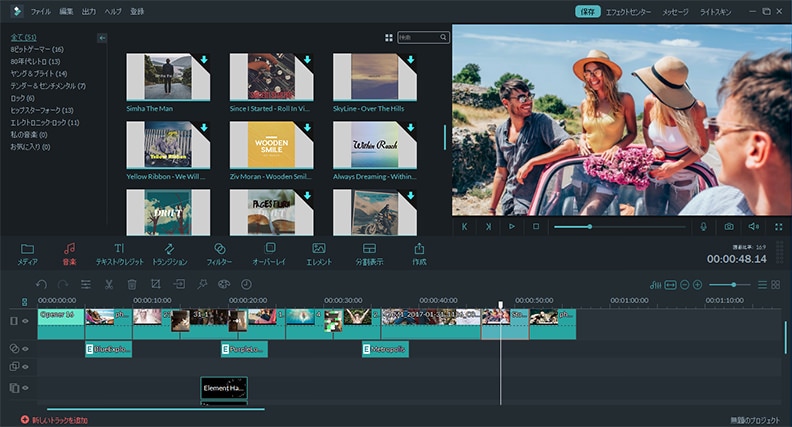Open the 作成 export tab
Screen dimensions: 792x427
coord(419,254)
